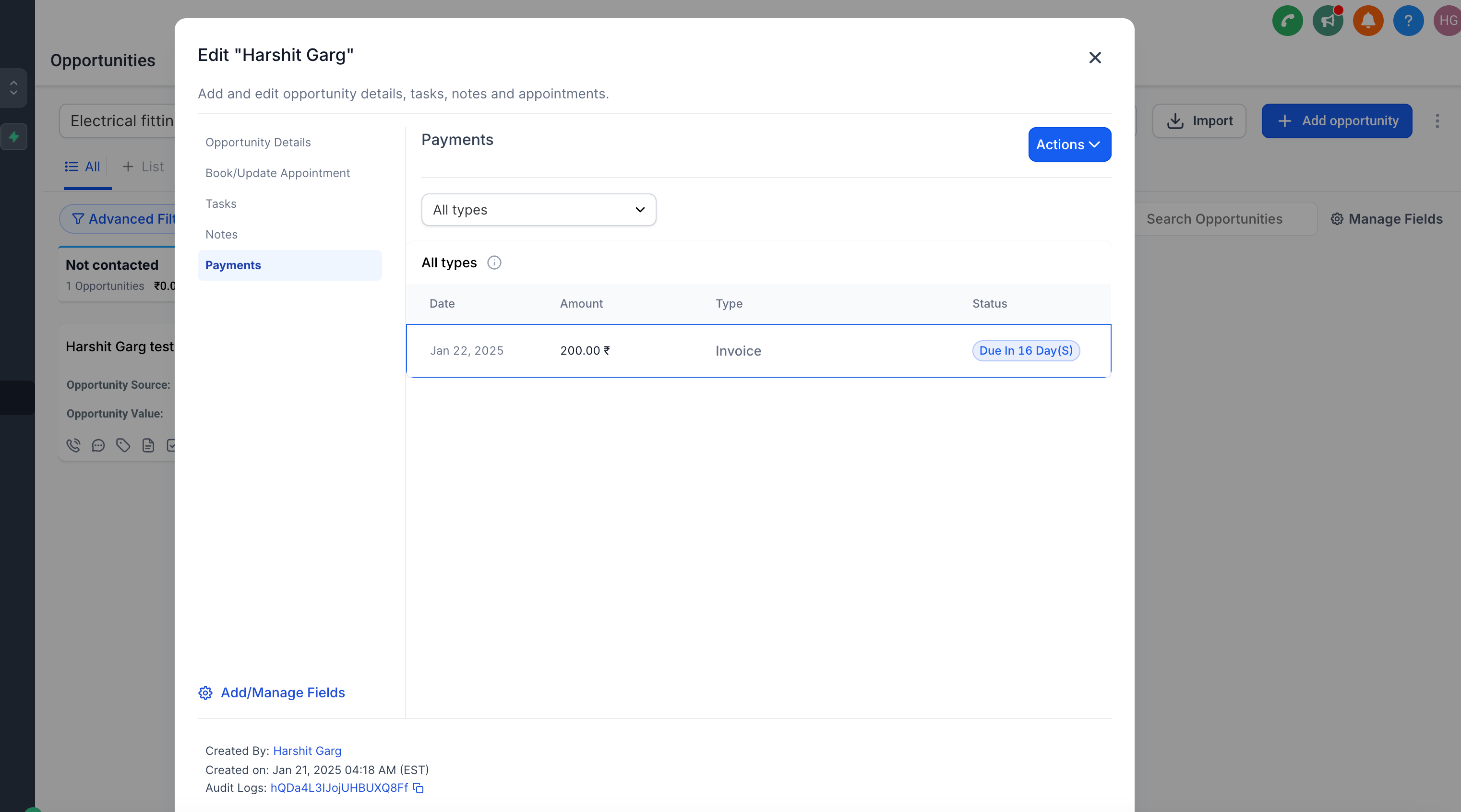
Task: Copy the audit log ID with copy icon
Action: point(418,788)
